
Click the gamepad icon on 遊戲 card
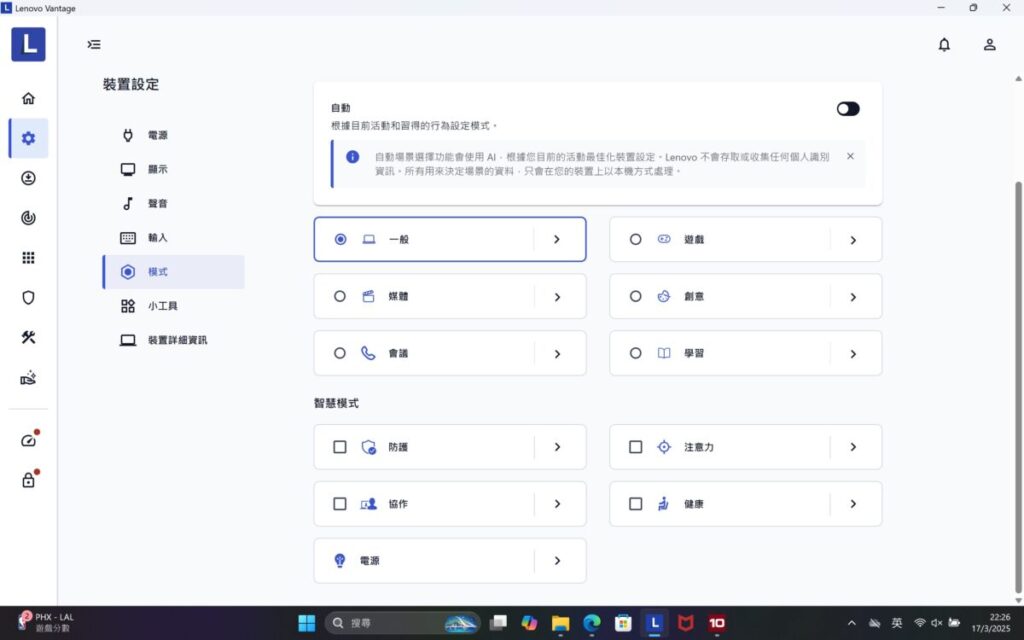click(664, 239)
